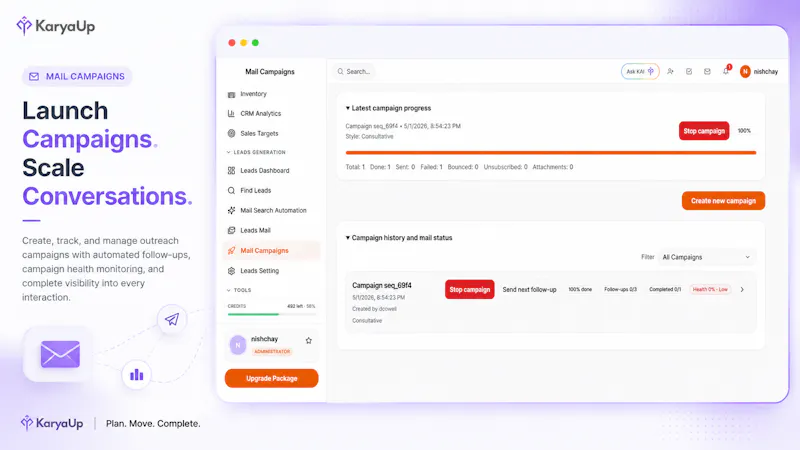Collapse Latest campaign progress section
The height and width of the screenshot is (450, 800).
coord(388,108)
